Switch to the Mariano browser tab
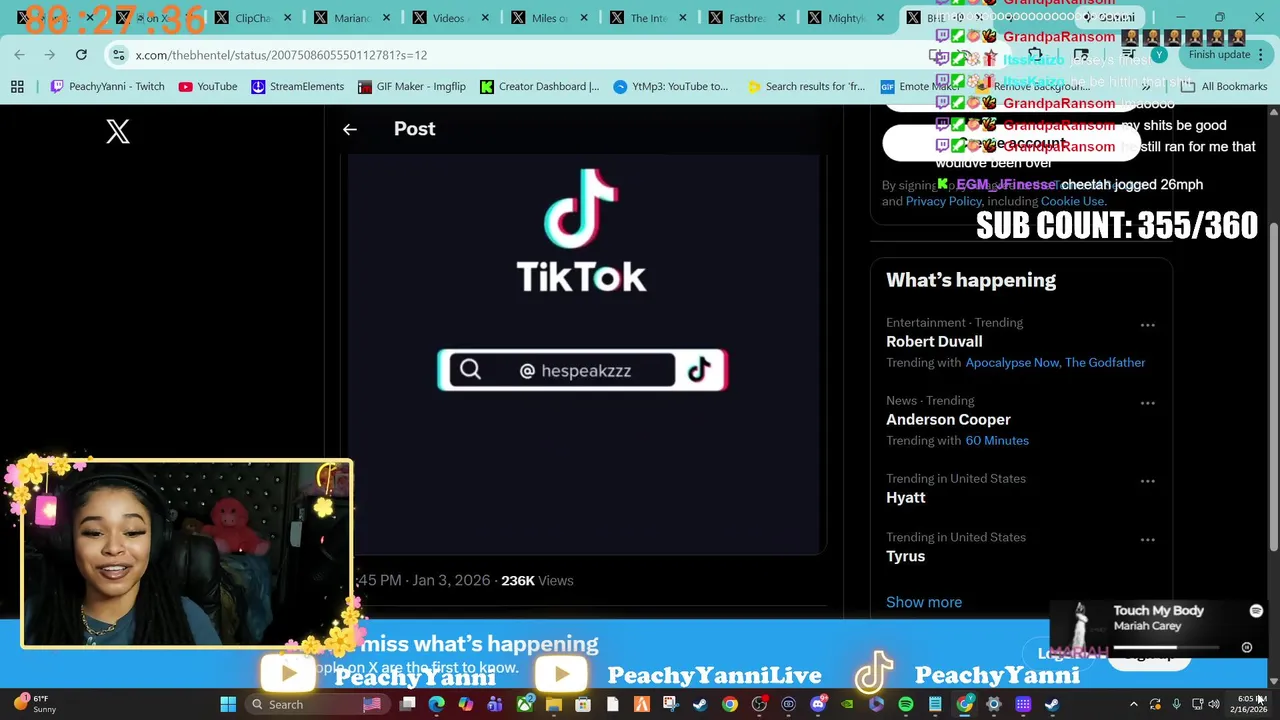This screenshot has height=720, width=1280. coord(352,18)
